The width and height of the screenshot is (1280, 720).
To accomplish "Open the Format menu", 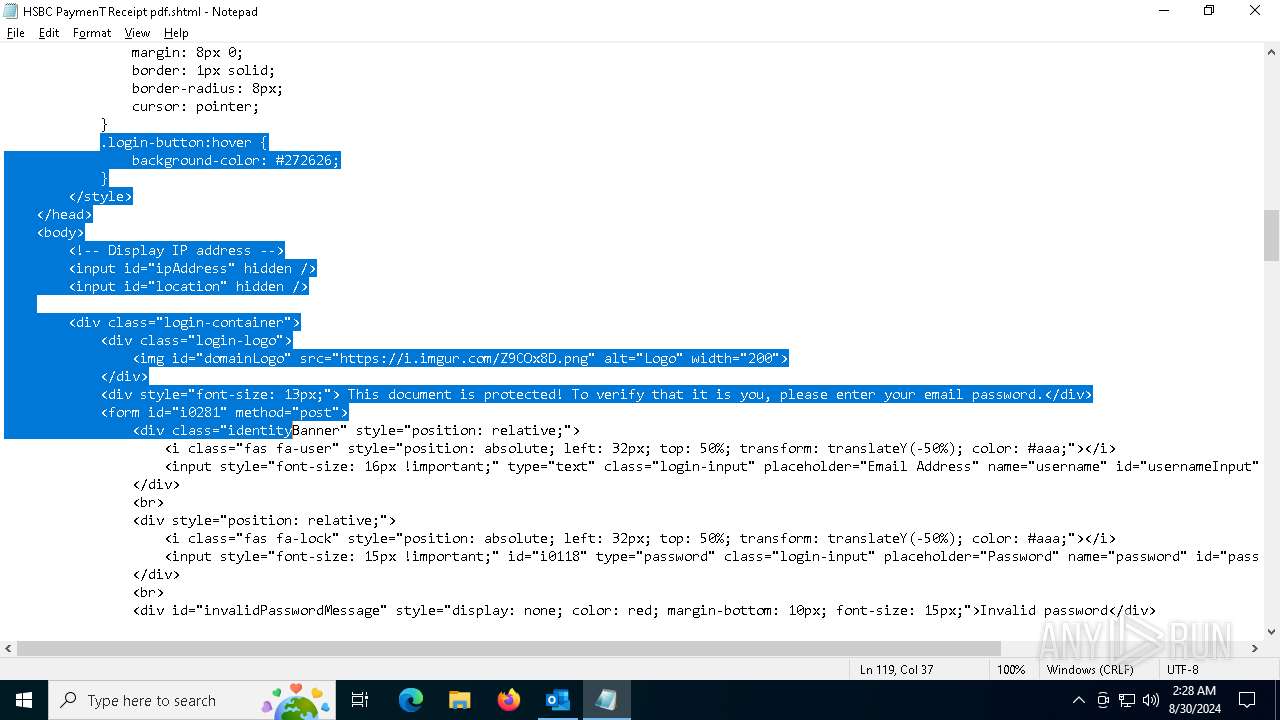I will pos(92,33).
